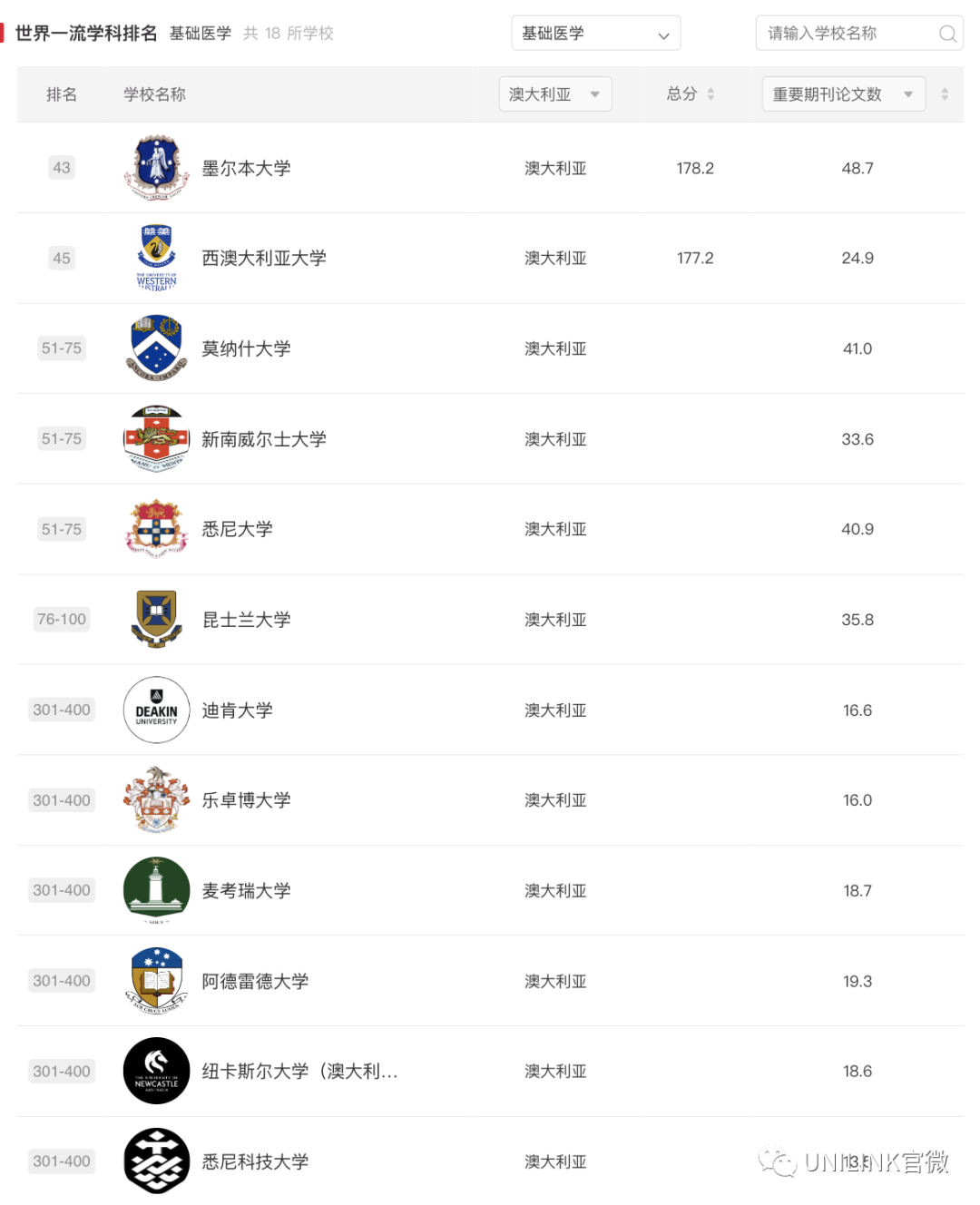Image resolution: width=980 pixels, height=1205 pixels.
Task: Toggle sort arrows beside the 重要期刊论文数 dropdown
Action: coord(945,94)
